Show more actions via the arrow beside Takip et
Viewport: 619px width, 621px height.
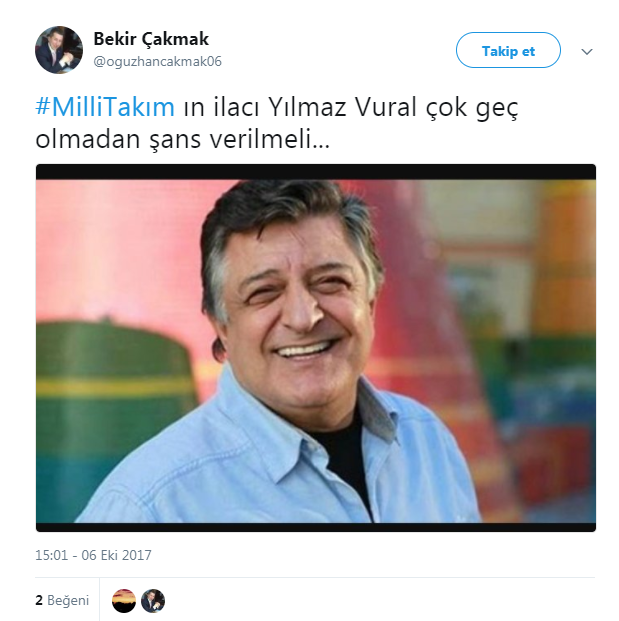click(x=587, y=51)
